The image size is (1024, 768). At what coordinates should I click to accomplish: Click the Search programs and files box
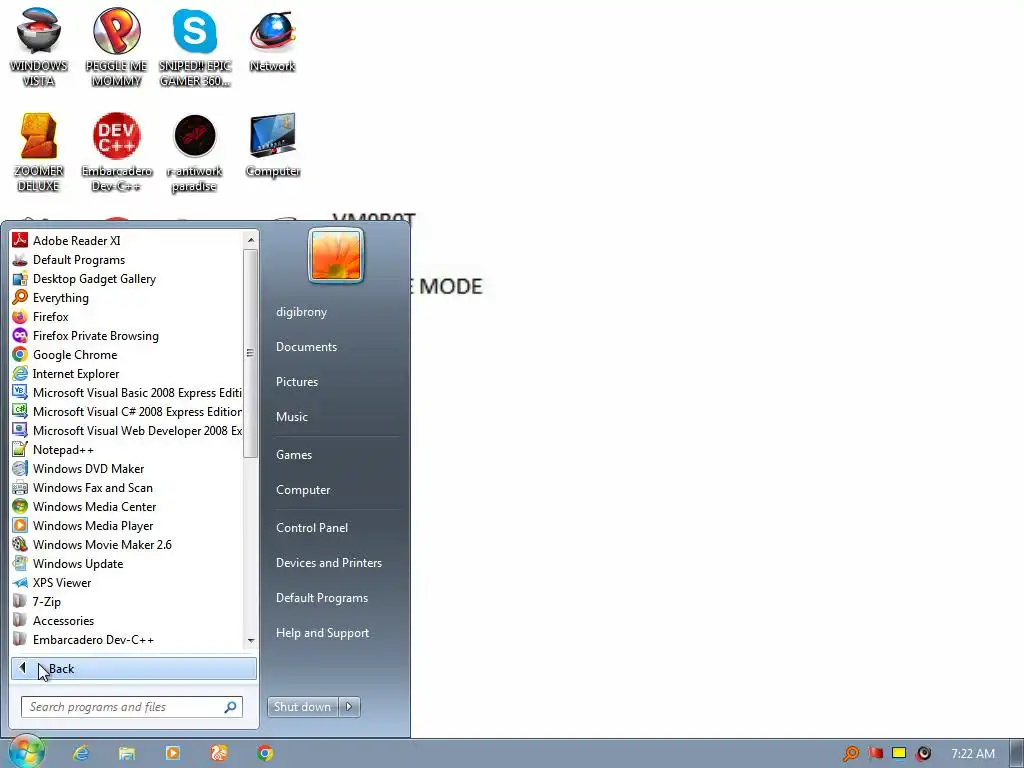point(132,707)
